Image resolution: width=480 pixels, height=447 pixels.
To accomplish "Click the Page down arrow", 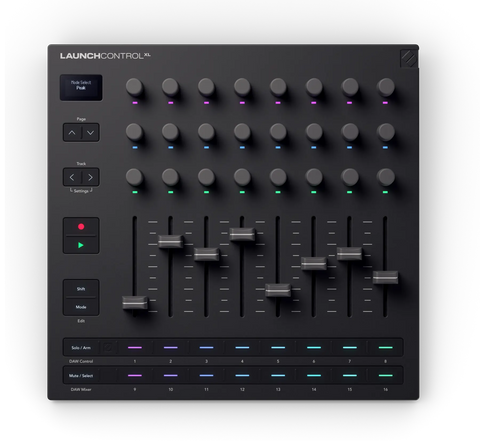I will pyautogui.click(x=90, y=133).
